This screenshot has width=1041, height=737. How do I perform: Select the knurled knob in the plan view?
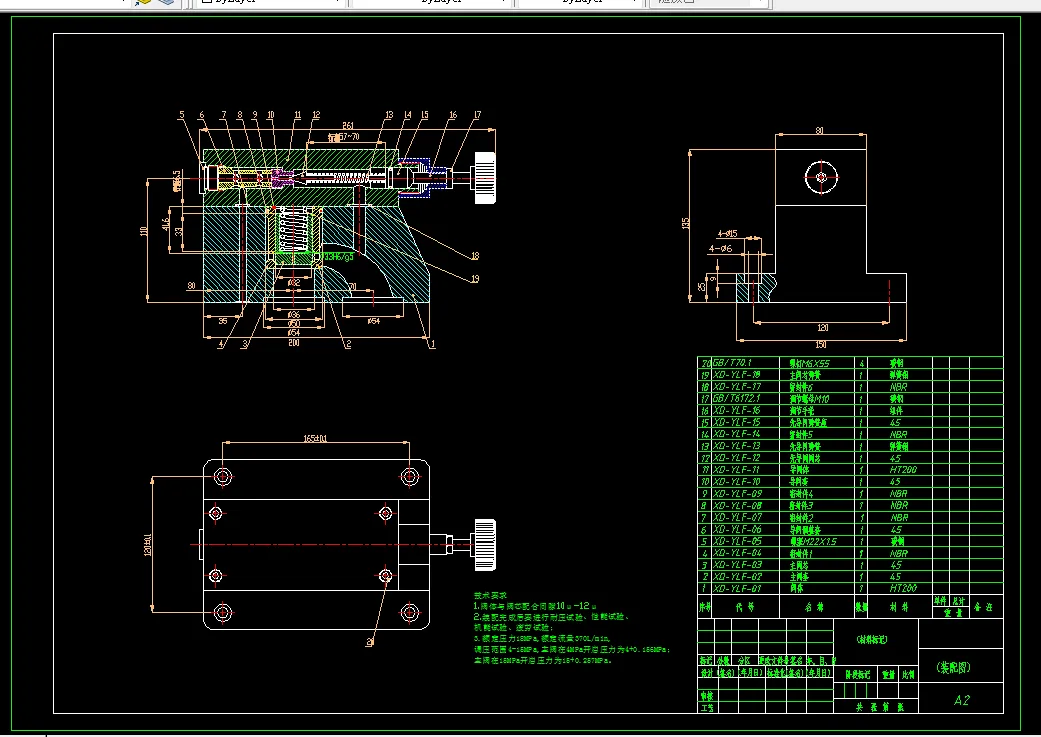(x=485, y=544)
